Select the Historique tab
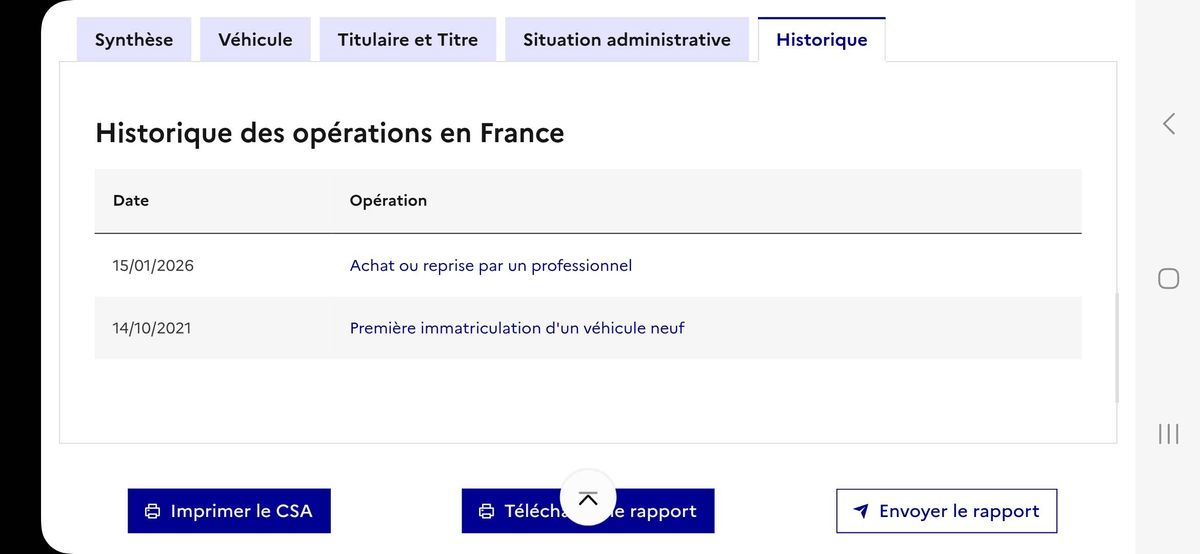The height and width of the screenshot is (554, 1200). pyautogui.click(x=821, y=40)
